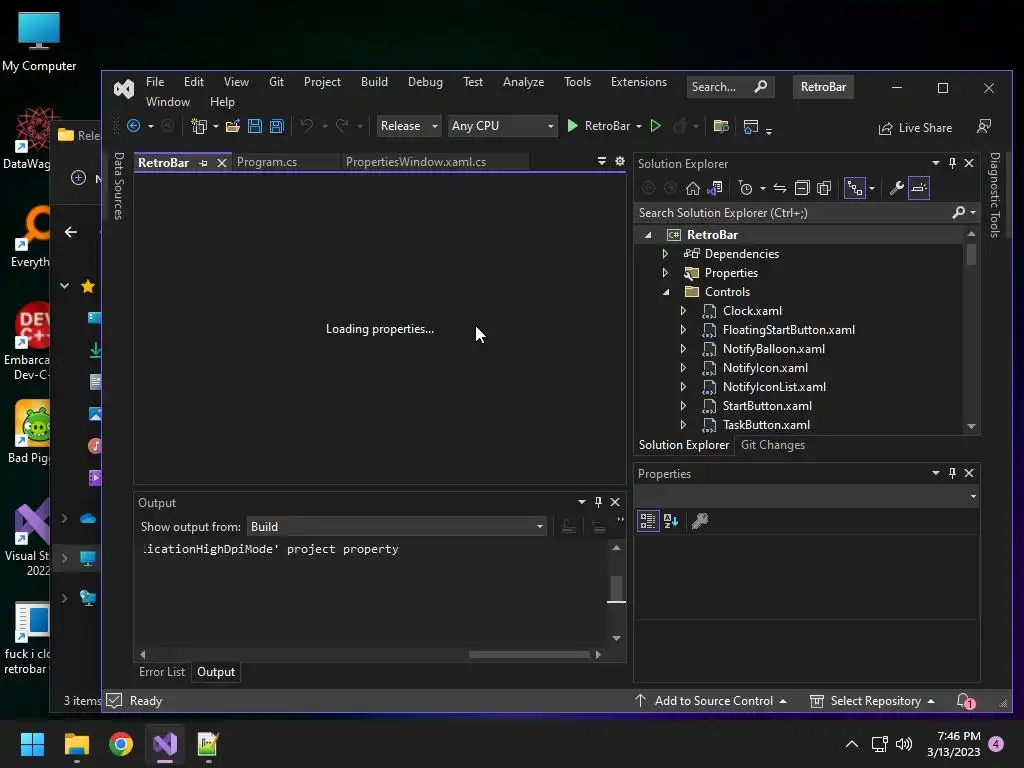Toggle Preview Selected Items in Solution Explorer
Image resolution: width=1024 pixels, height=768 pixels.
pos(919,189)
